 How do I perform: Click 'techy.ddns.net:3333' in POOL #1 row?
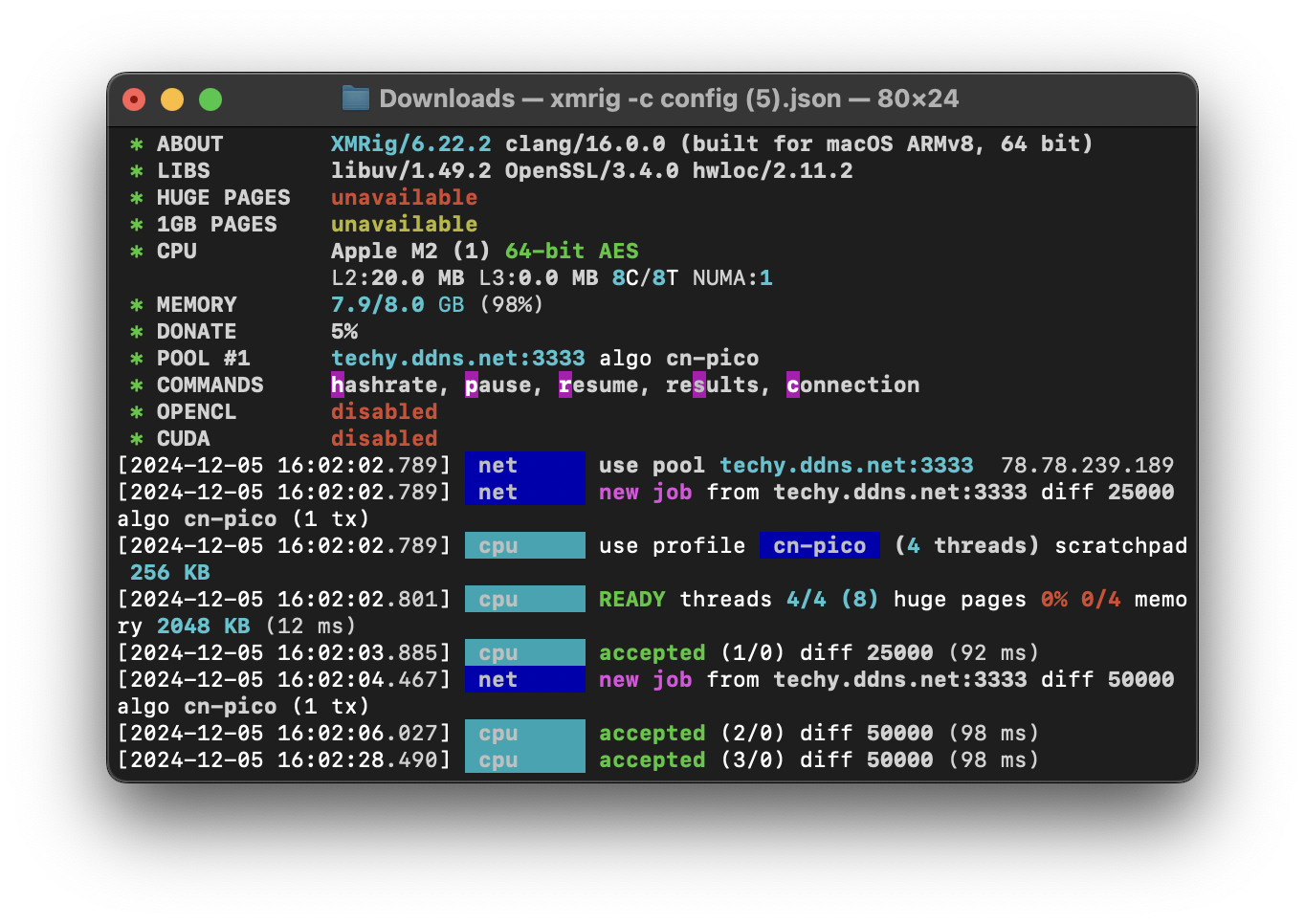(458, 358)
